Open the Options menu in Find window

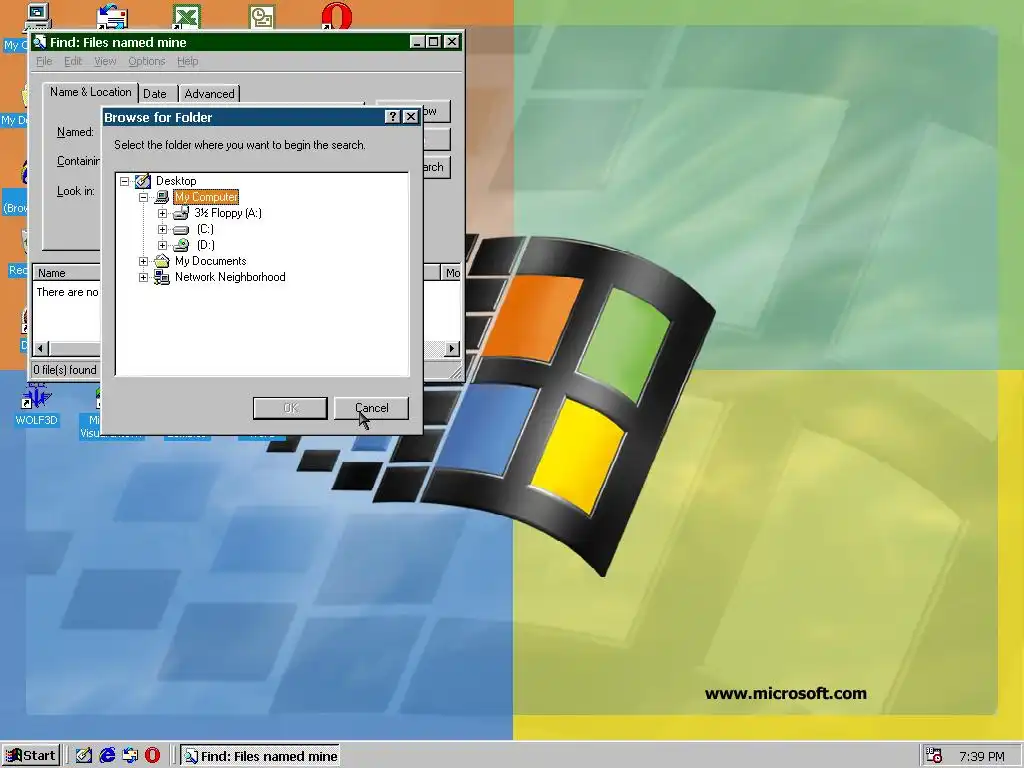point(146,61)
